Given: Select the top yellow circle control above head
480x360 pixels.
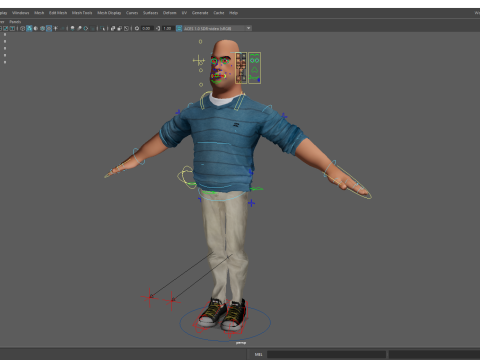Looking at the screenshot, I should (200, 42).
